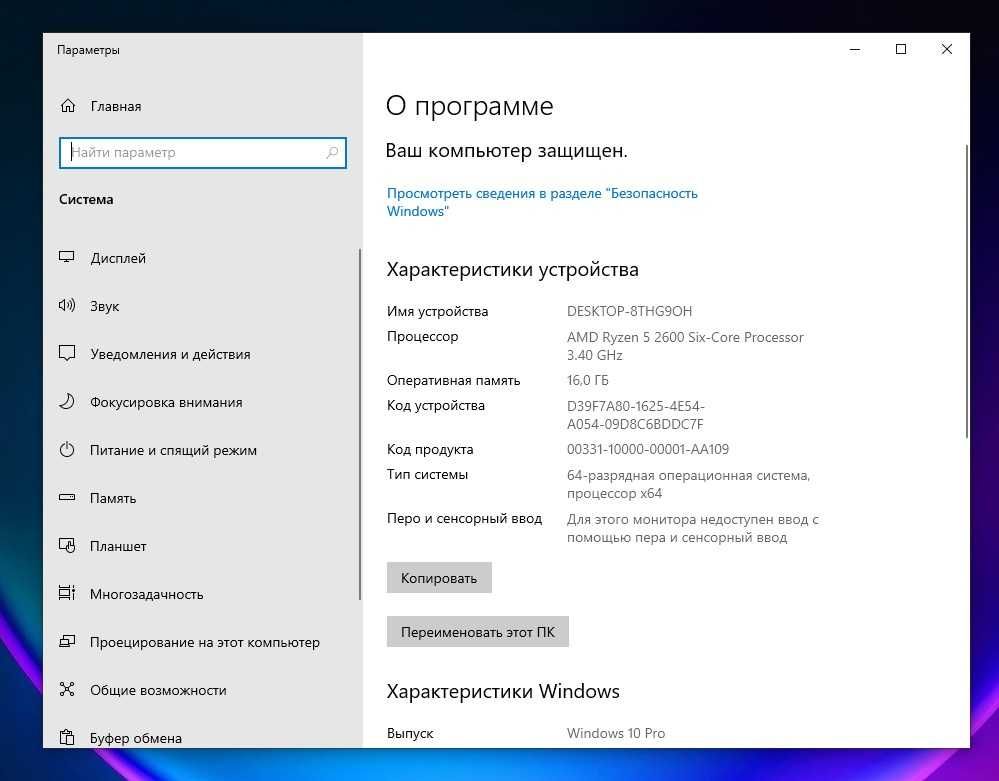Focus the Найти параметр search field
Viewport: 999px width, 781px height.
pos(203,153)
